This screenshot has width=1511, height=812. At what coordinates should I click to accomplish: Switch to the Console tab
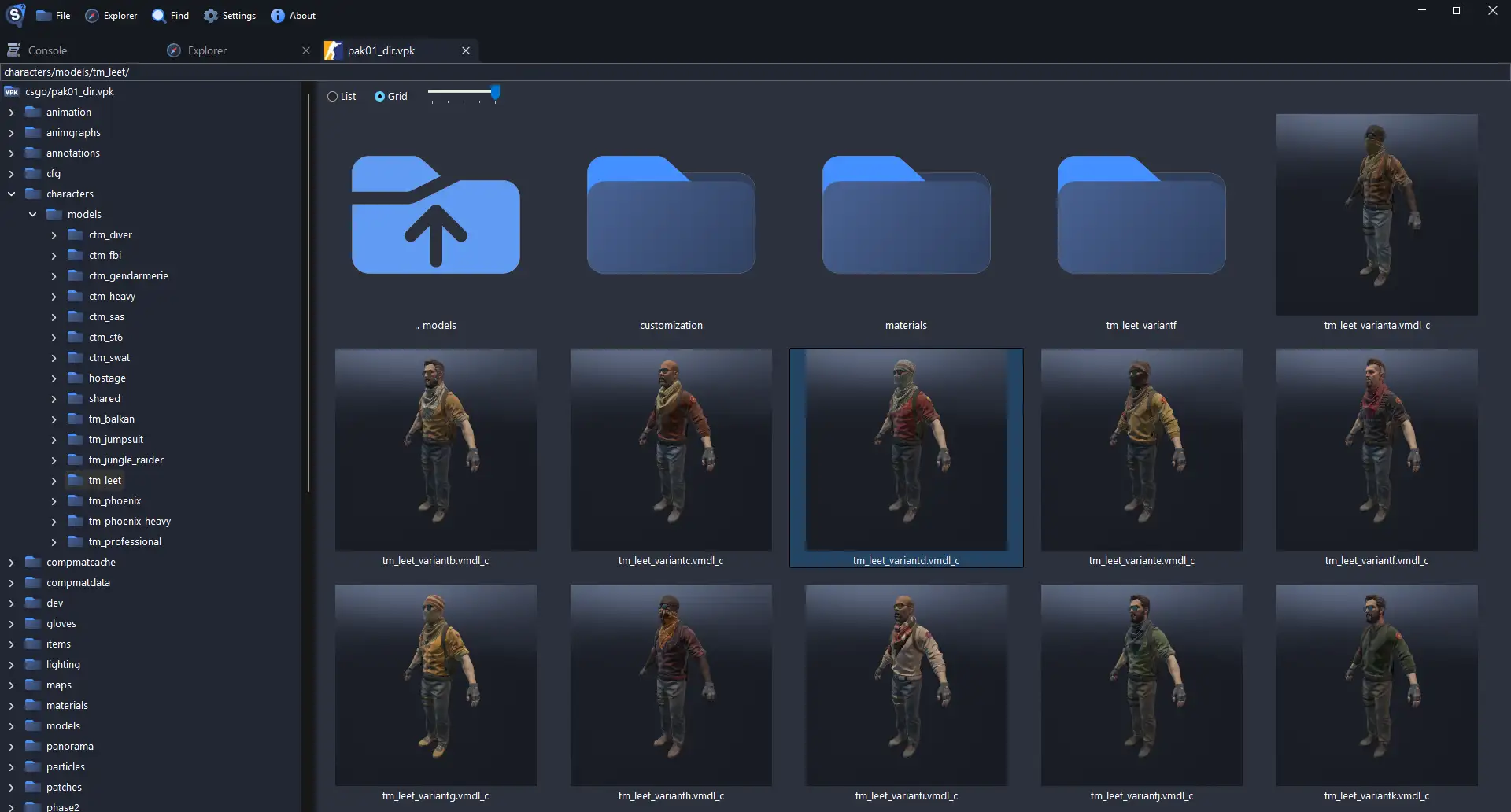point(47,50)
